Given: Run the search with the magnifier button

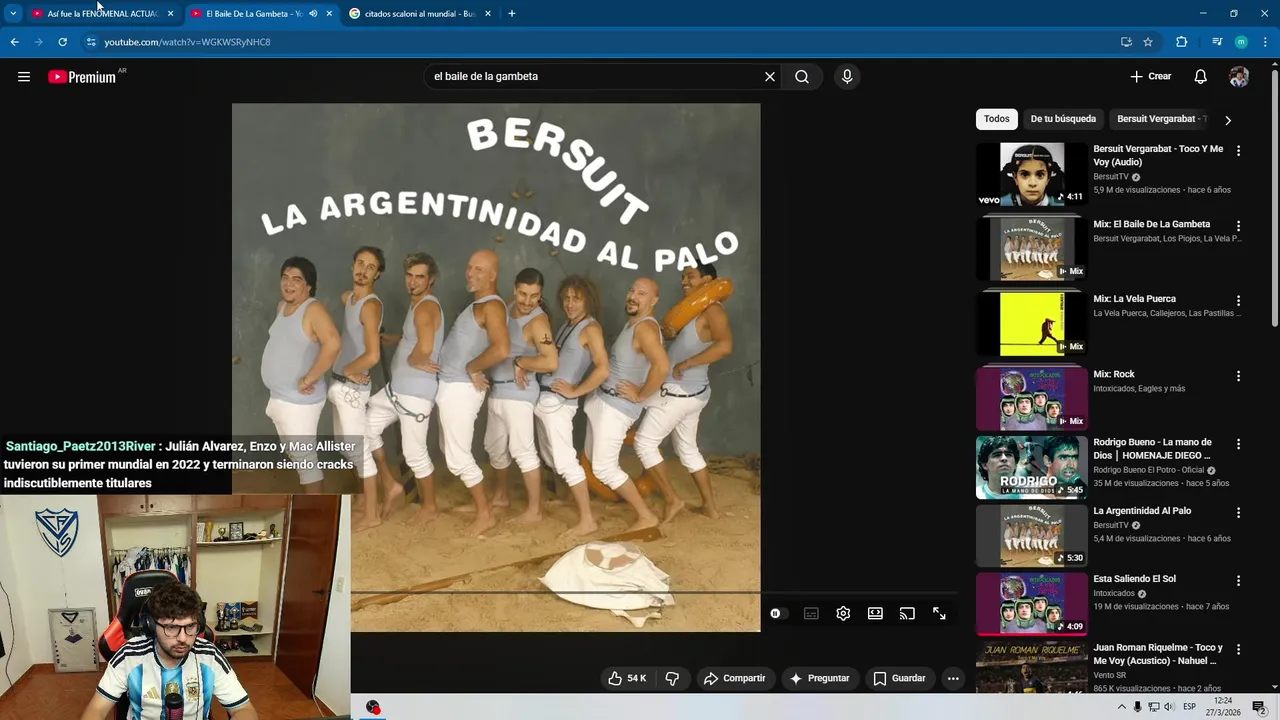Looking at the screenshot, I should tap(802, 77).
